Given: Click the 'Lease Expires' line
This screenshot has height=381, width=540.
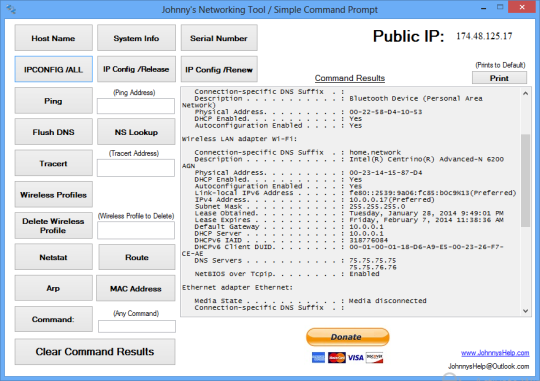Looking at the screenshot, I should (349, 220).
